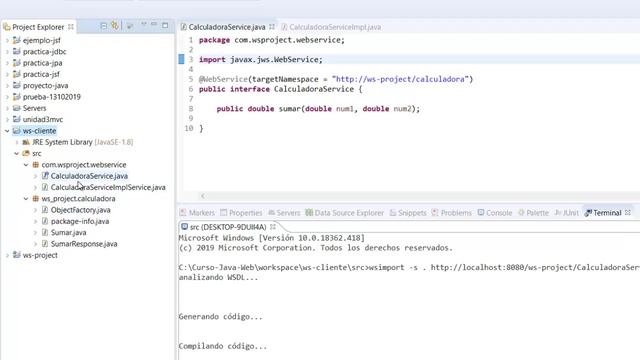The width and height of the screenshot is (640, 360).
Task: Switch to the Servers view tab
Action: pyautogui.click(x=284, y=213)
